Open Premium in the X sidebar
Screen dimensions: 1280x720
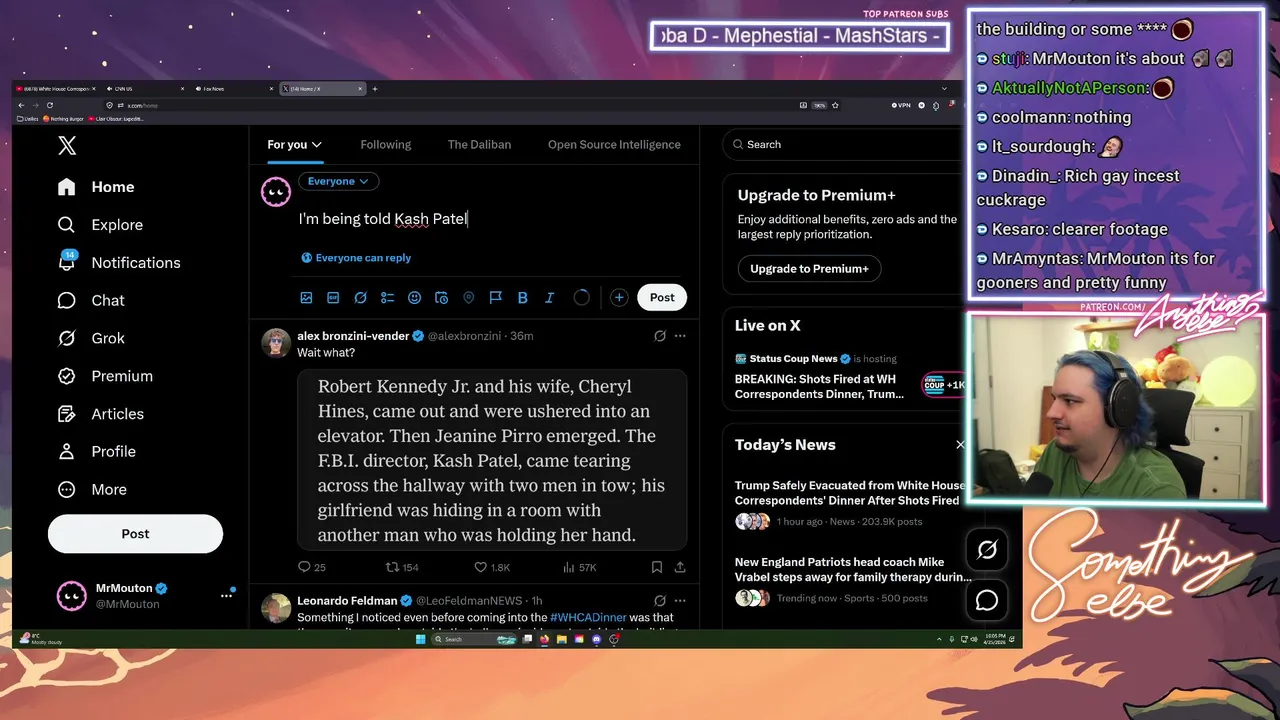pyautogui.click(x=106, y=376)
